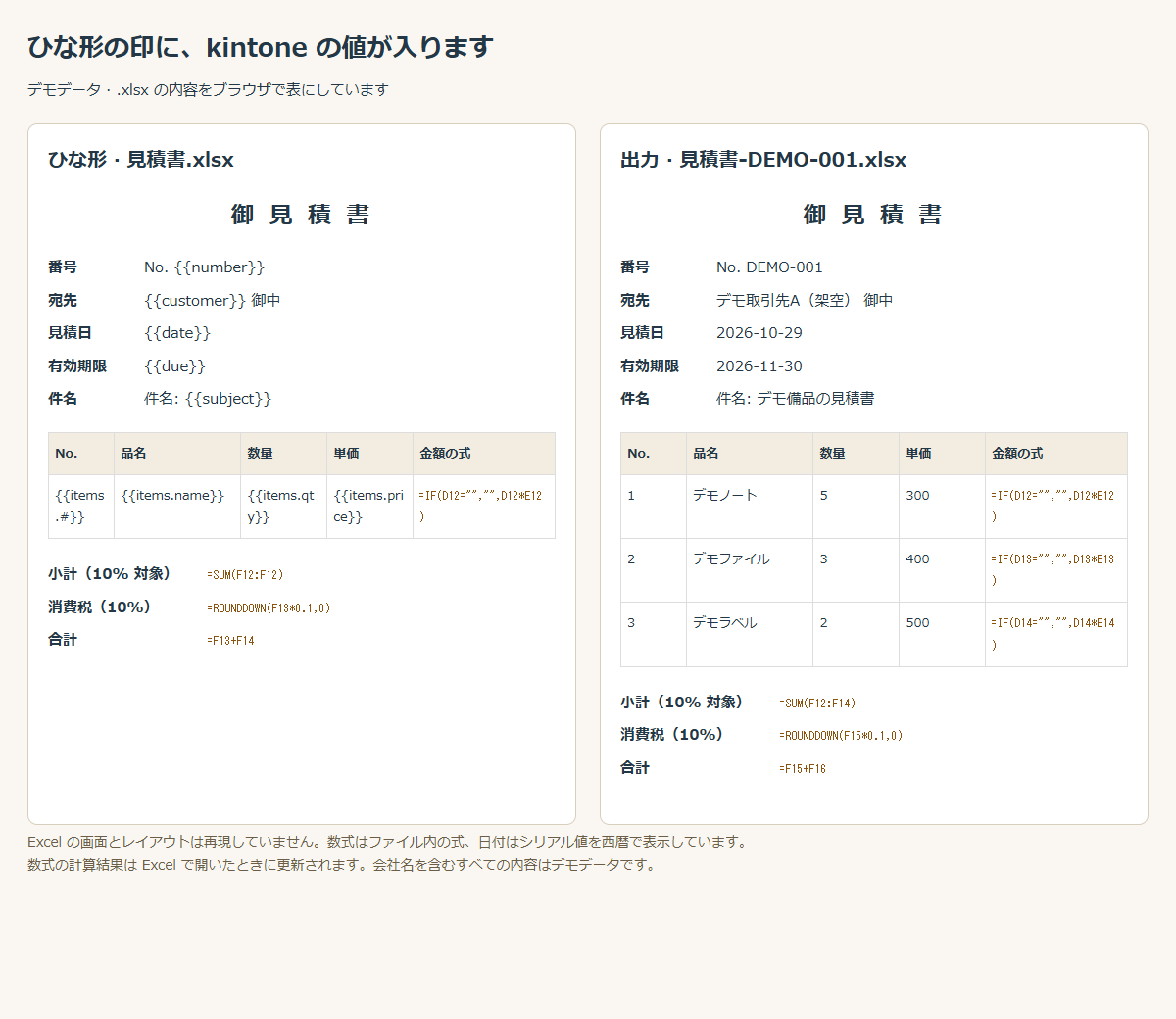Click the 宛先 label in the 出力 card
1176x1019 pixels.
pyautogui.click(x=635, y=300)
